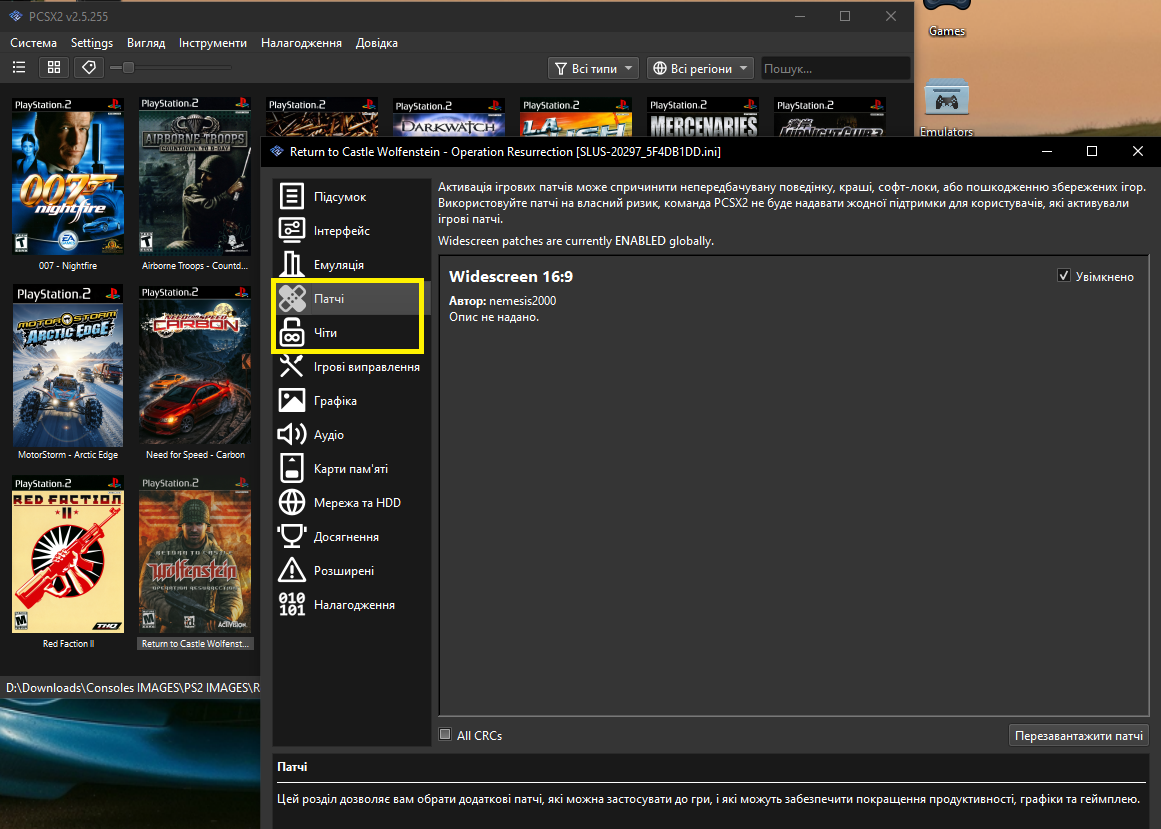This screenshot has width=1161, height=829.
Task: Click the Перезавантажити патчі button
Action: tap(1078, 735)
